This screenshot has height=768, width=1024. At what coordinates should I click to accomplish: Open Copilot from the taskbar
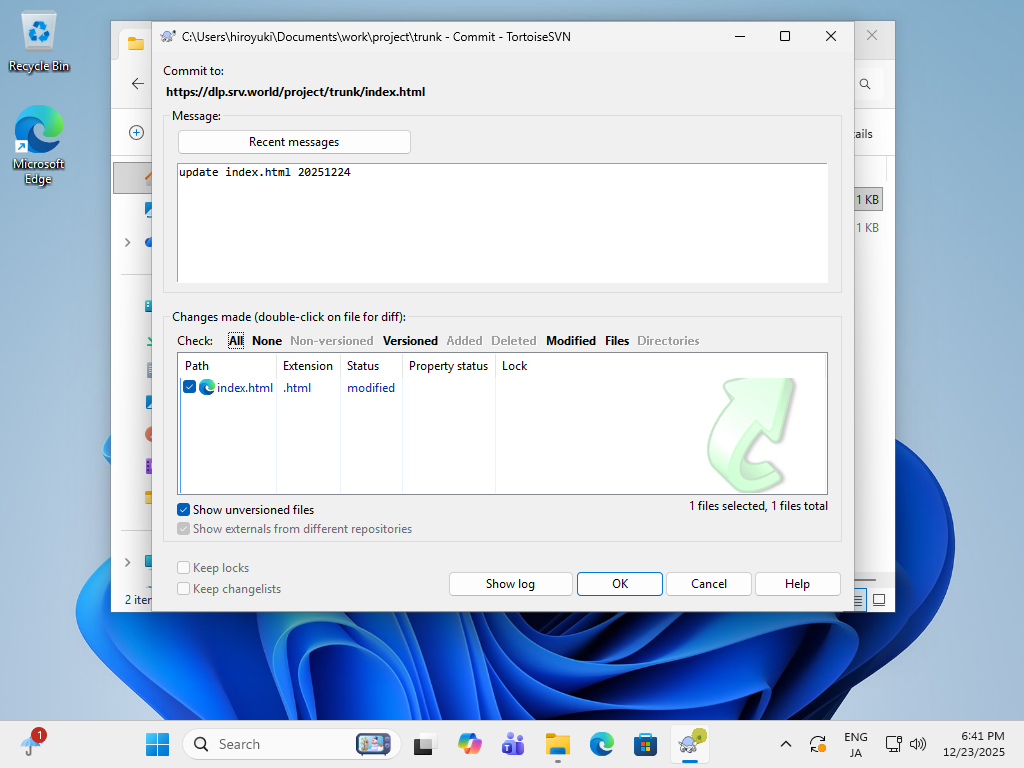coord(469,744)
